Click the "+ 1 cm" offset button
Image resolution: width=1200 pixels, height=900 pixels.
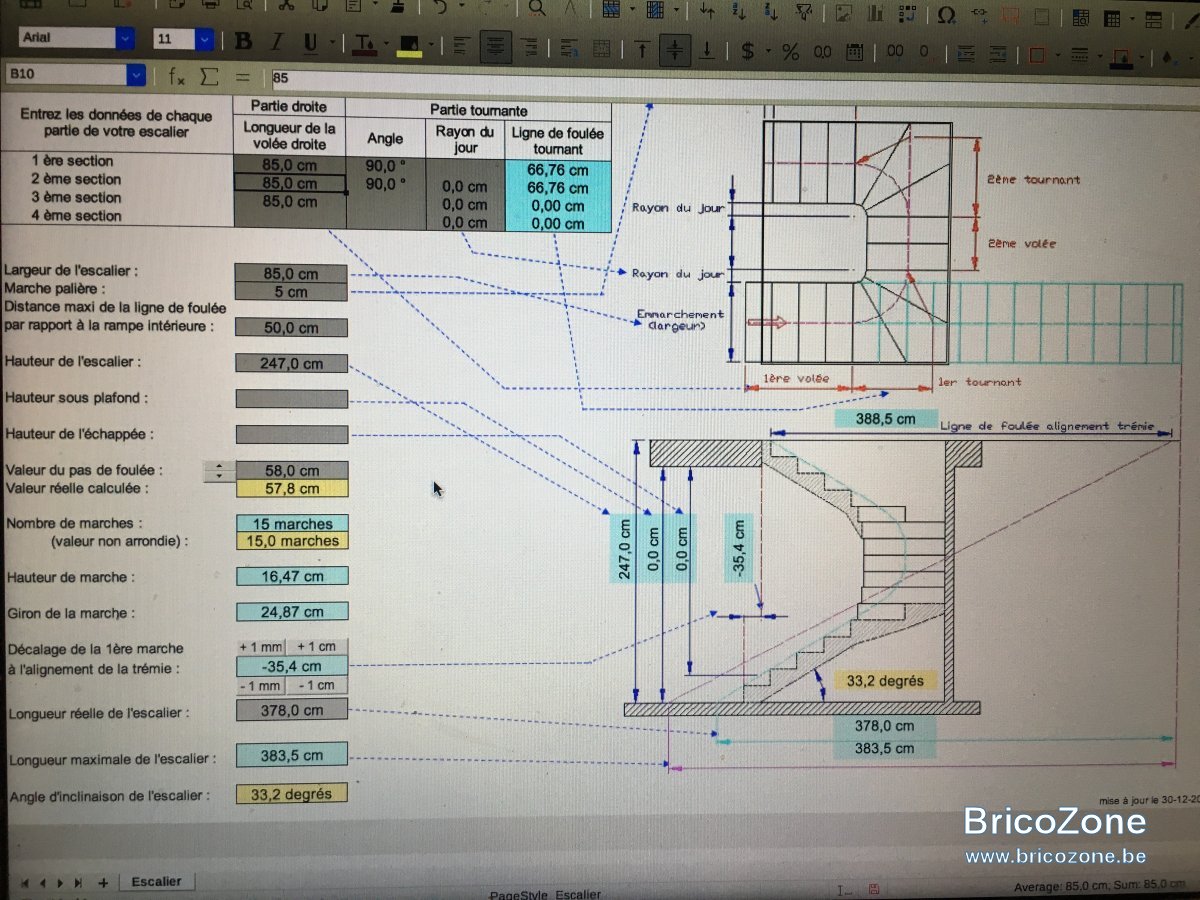(317, 646)
